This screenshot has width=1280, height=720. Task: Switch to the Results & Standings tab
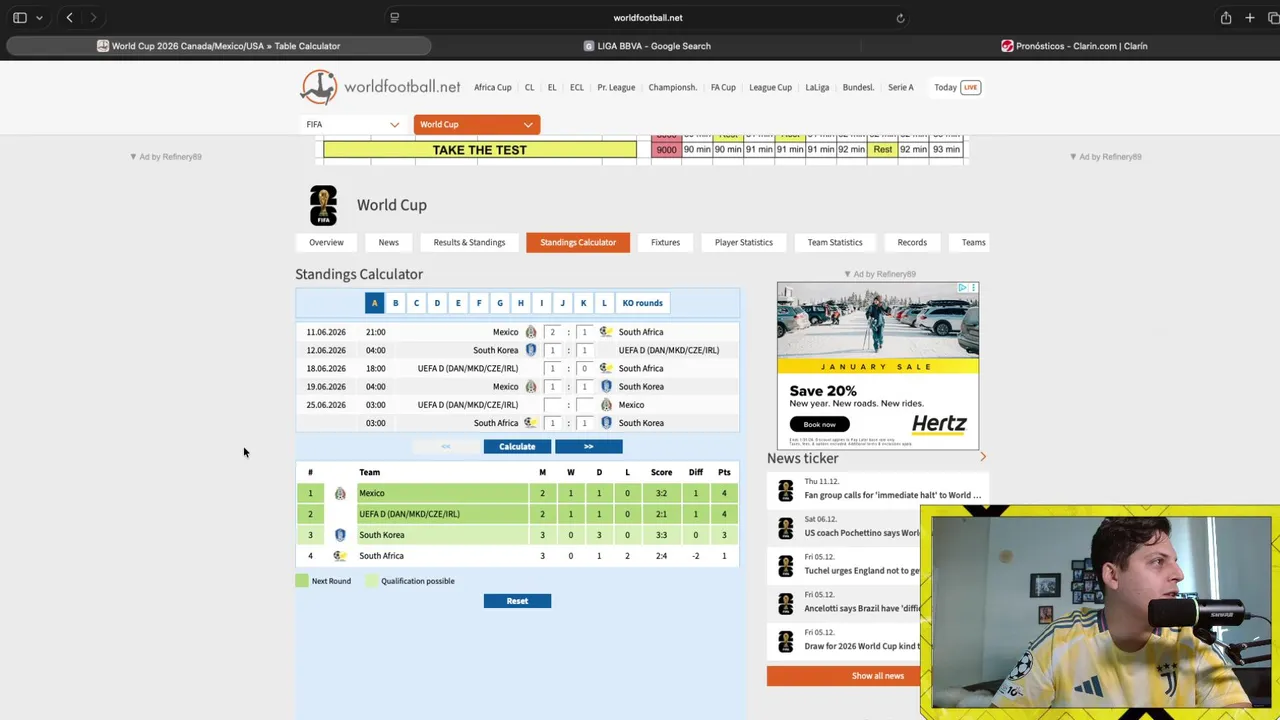pos(469,242)
